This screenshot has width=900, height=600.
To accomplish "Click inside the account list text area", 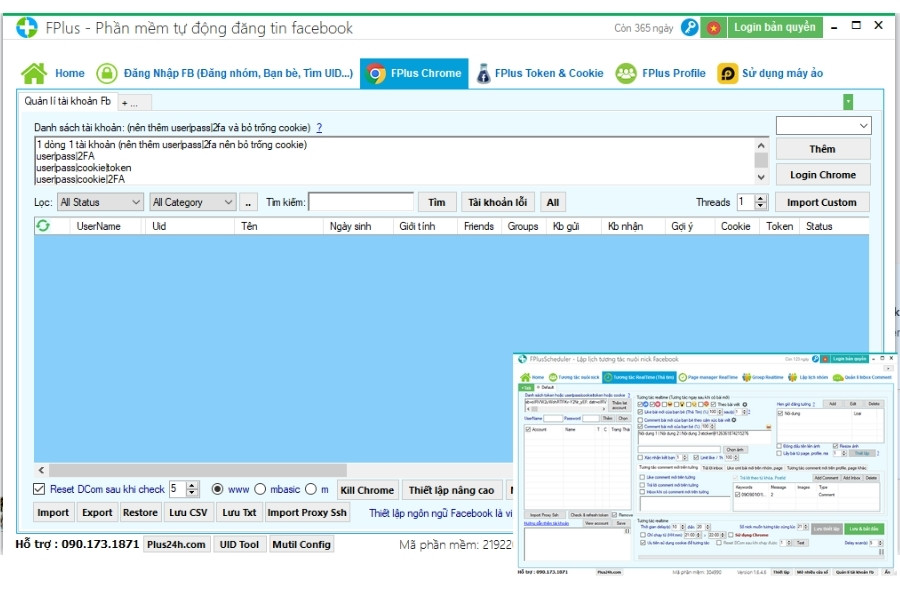I will click(x=395, y=161).
